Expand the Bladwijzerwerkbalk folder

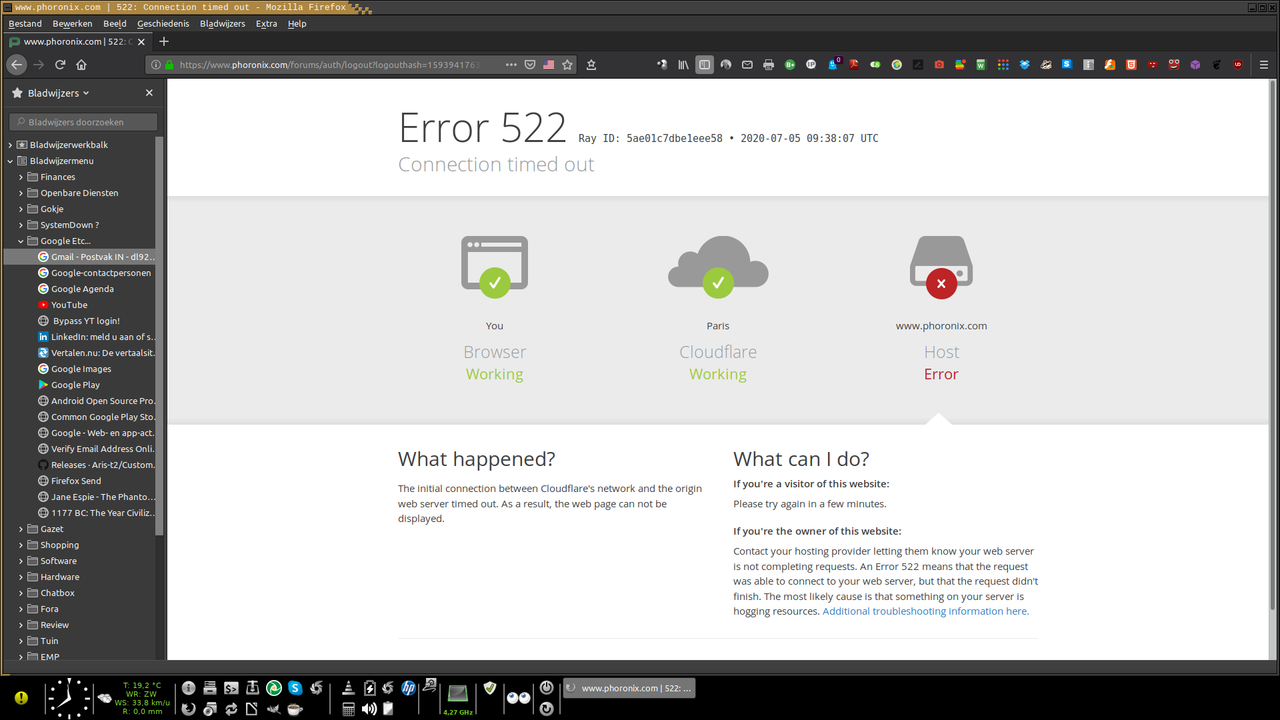(10, 145)
